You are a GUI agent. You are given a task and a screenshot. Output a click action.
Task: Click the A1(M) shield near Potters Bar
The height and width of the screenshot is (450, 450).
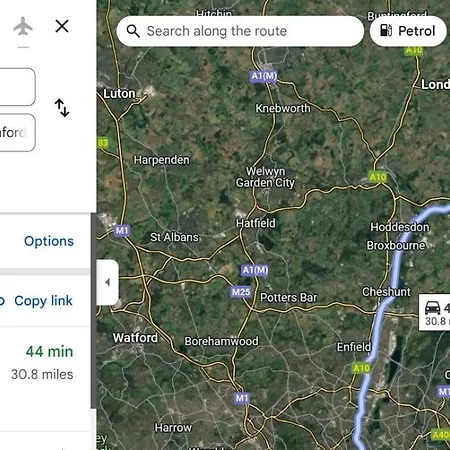pyautogui.click(x=255, y=270)
